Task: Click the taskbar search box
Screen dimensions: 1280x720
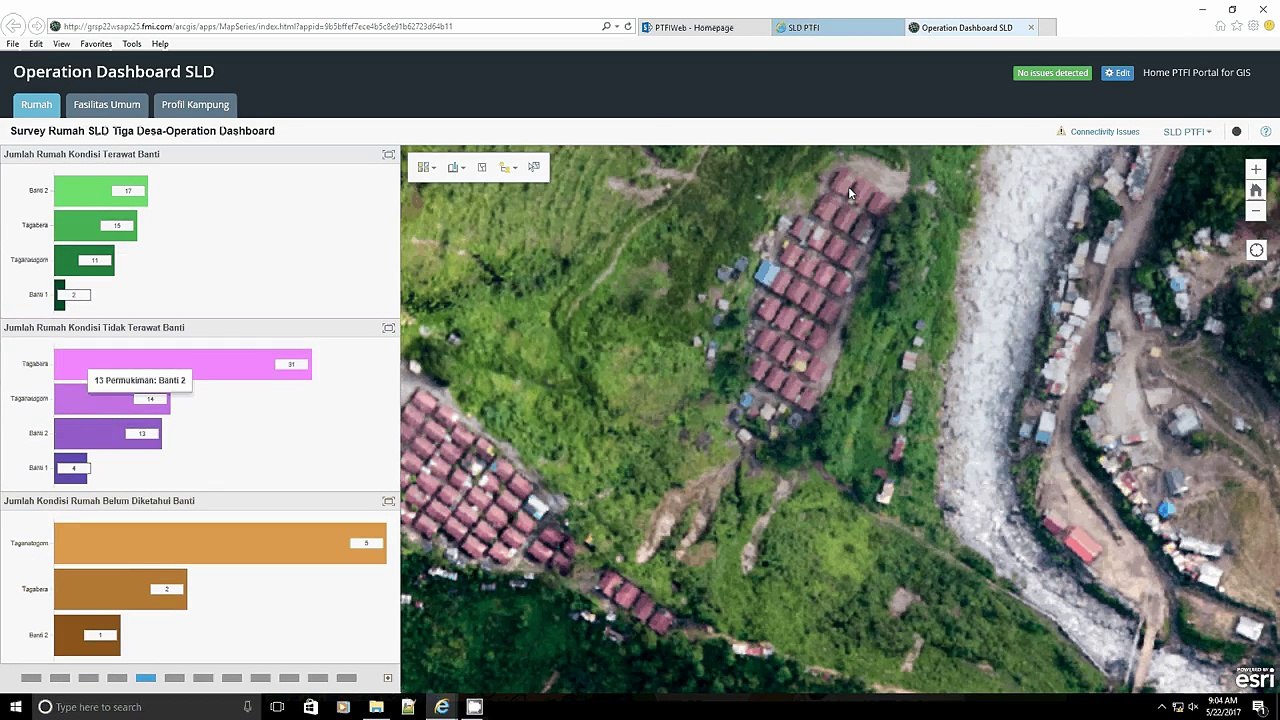Action: coord(145,707)
